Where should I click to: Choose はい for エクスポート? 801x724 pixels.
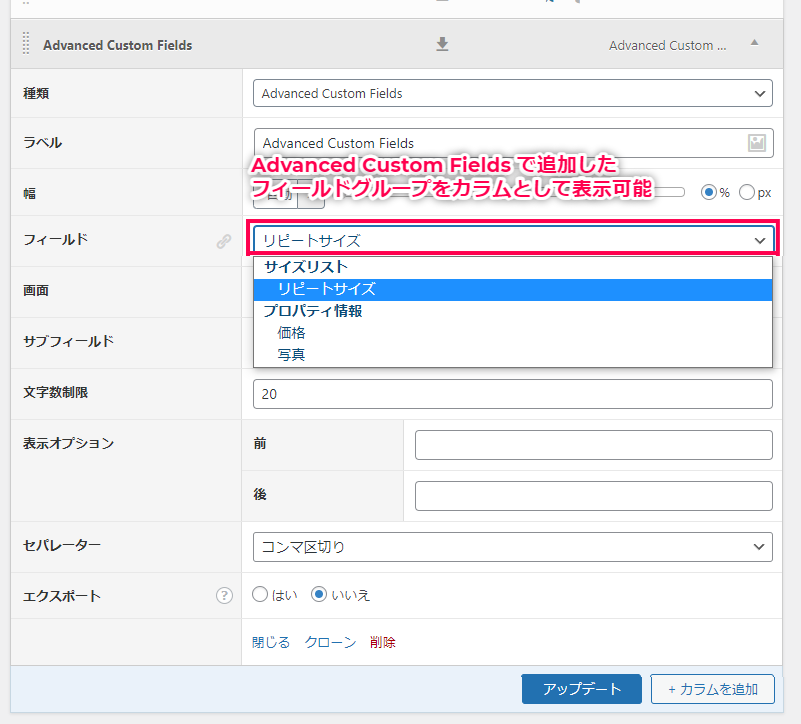260,594
